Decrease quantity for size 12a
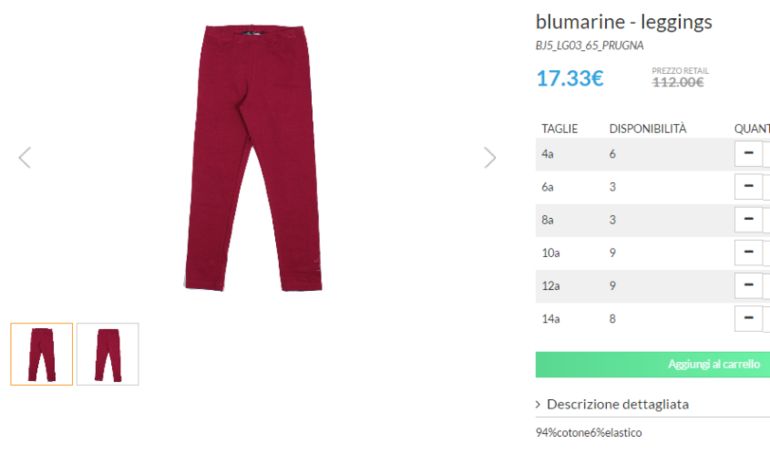This screenshot has width=770, height=454. click(748, 285)
